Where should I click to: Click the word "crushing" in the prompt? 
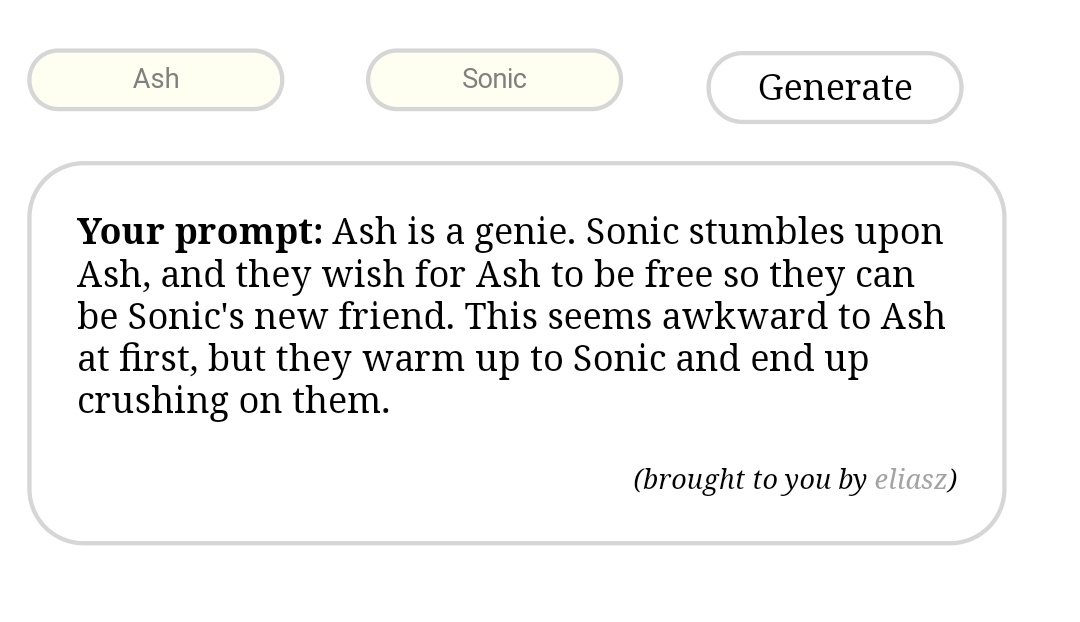click(153, 401)
